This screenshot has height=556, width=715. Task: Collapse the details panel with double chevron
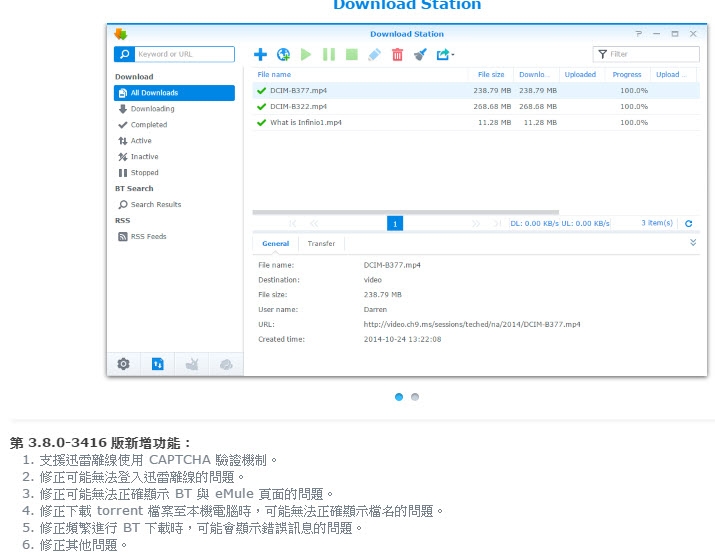point(693,242)
